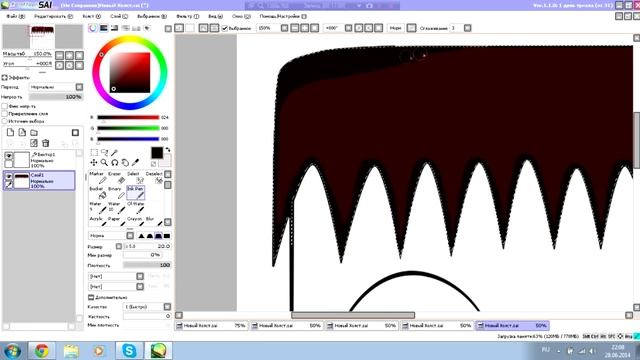
Task: Toggle the Источник выбора checkbox
Action: 5,121
